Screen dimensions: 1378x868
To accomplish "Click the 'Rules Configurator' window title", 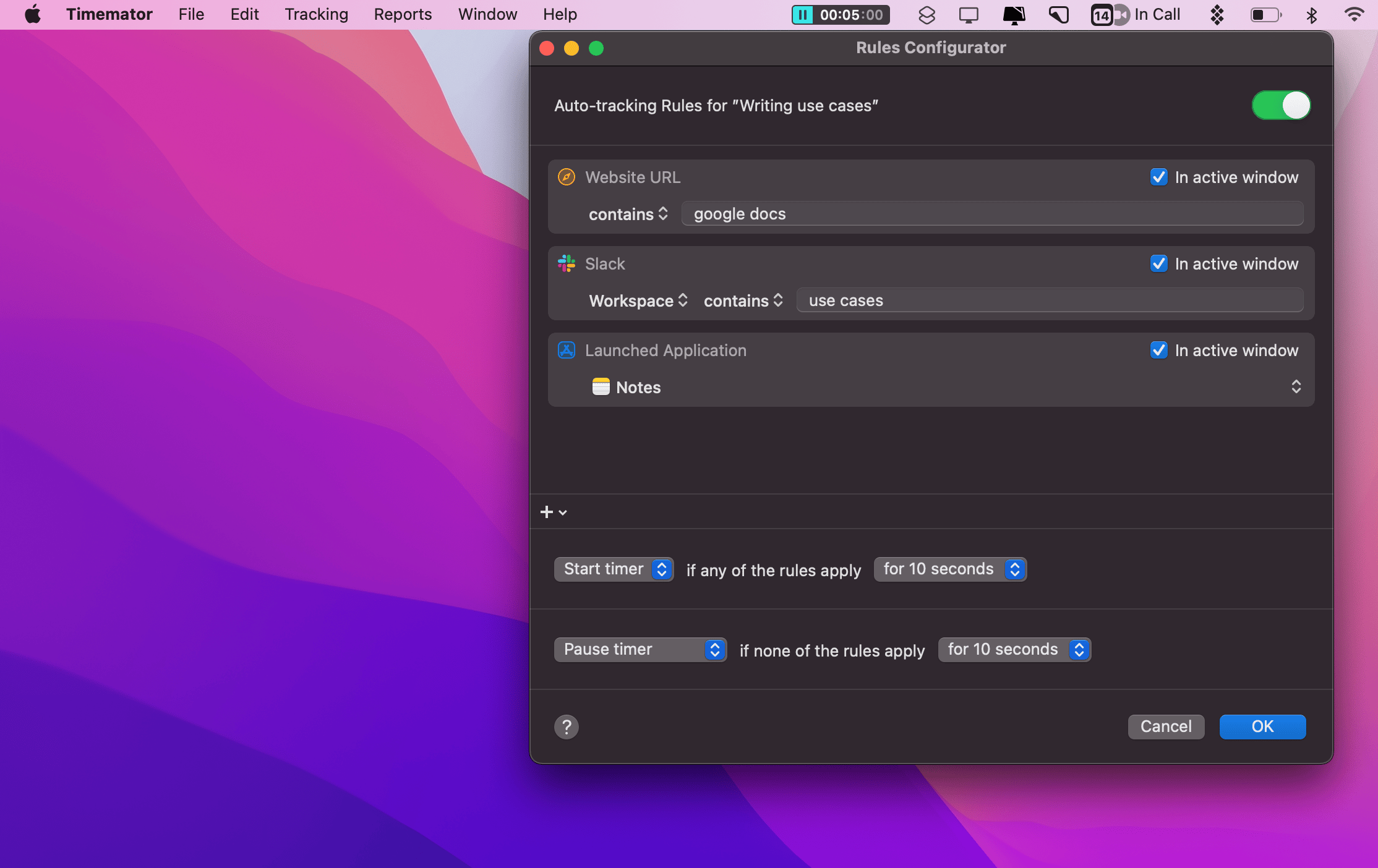I will (931, 48).
